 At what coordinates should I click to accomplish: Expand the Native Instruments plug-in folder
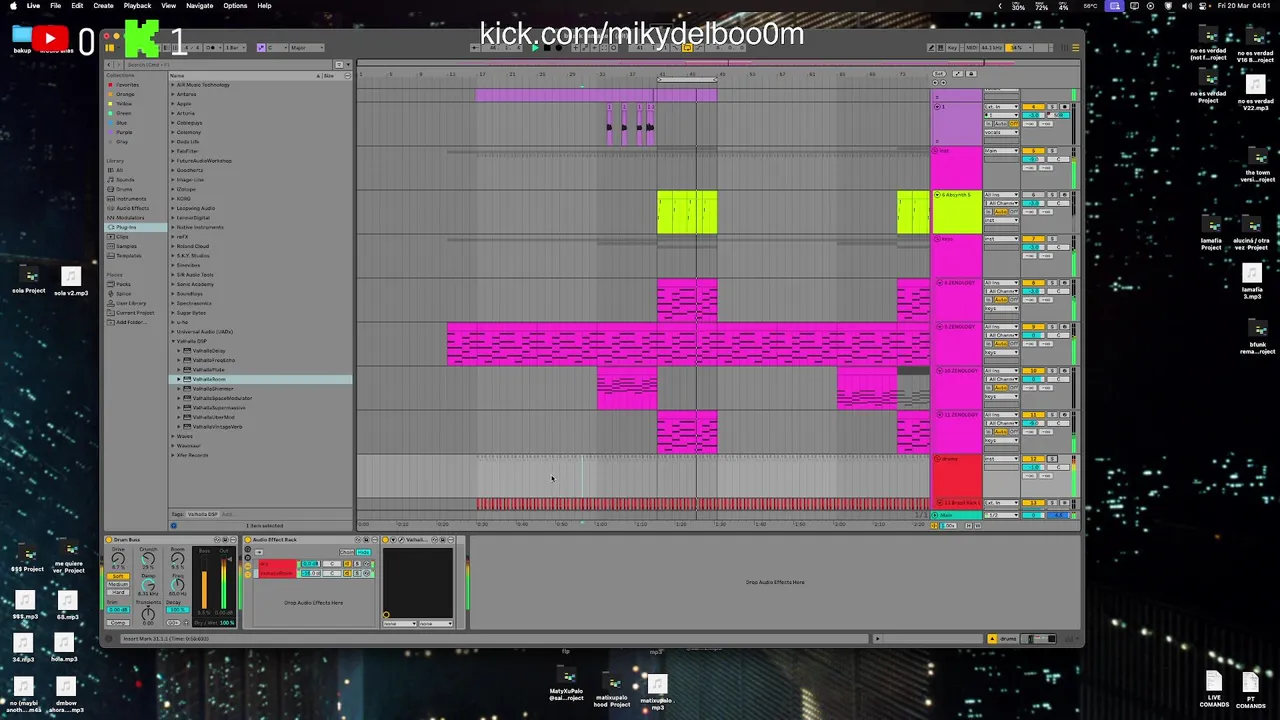tap(173, 227)
